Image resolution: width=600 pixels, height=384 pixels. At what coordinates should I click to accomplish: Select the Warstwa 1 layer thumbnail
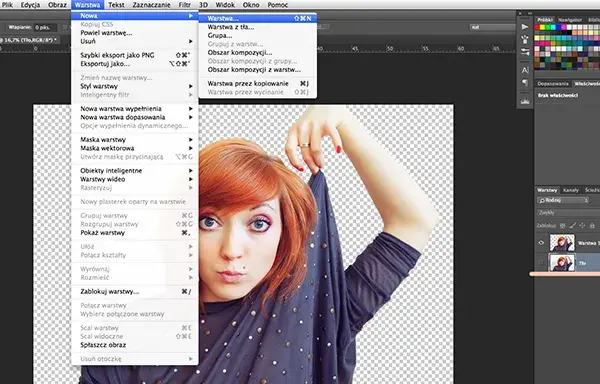[562, 242]
